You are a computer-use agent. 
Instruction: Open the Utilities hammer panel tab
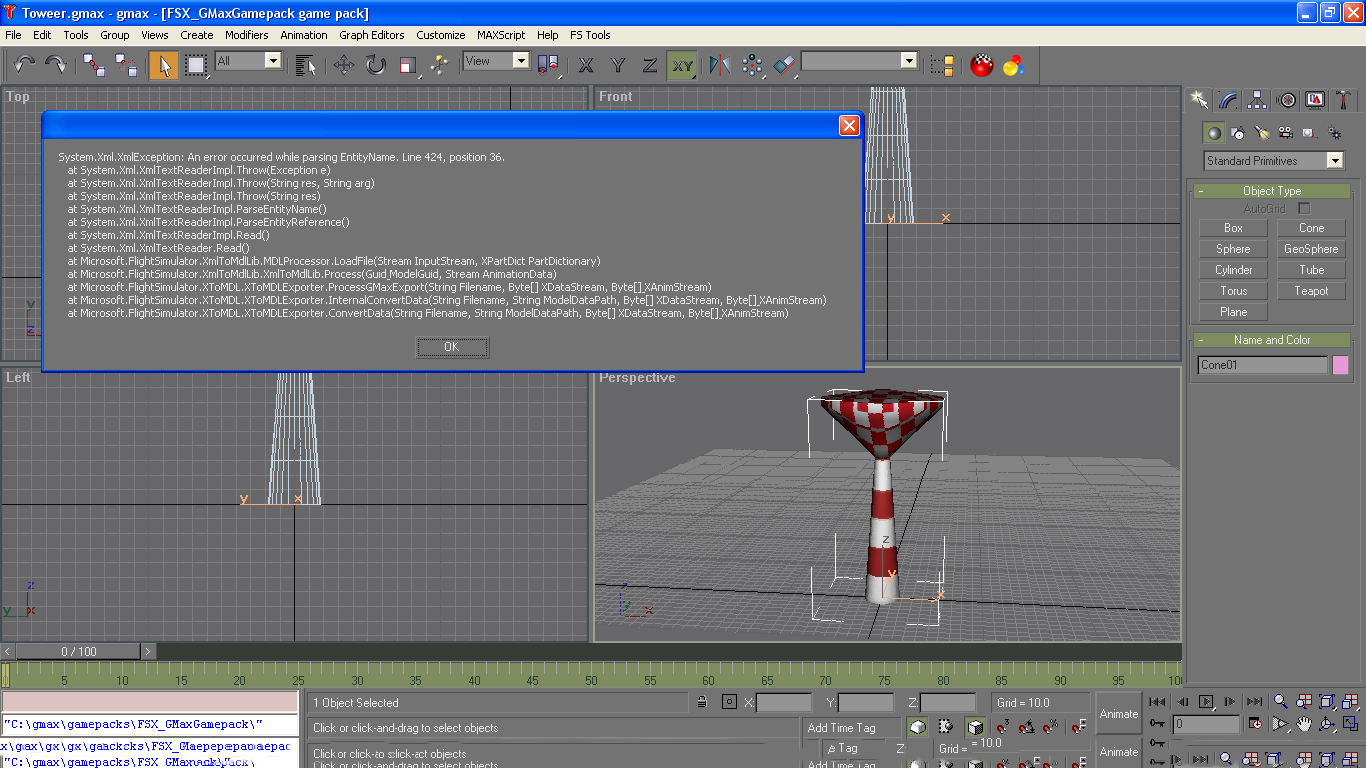(x=1344, y=100)
